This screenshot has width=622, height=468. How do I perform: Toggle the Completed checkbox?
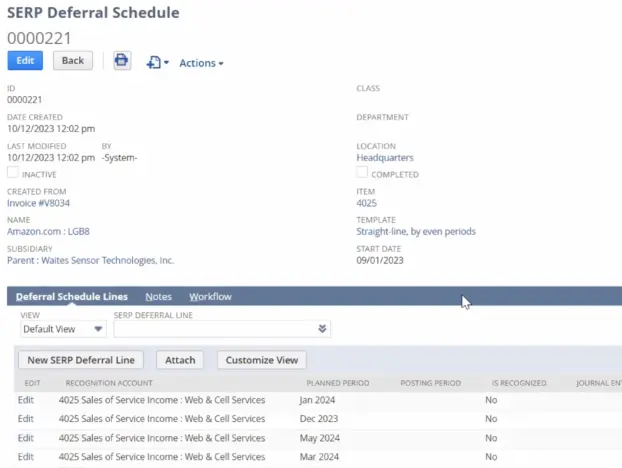coord(362,172)
